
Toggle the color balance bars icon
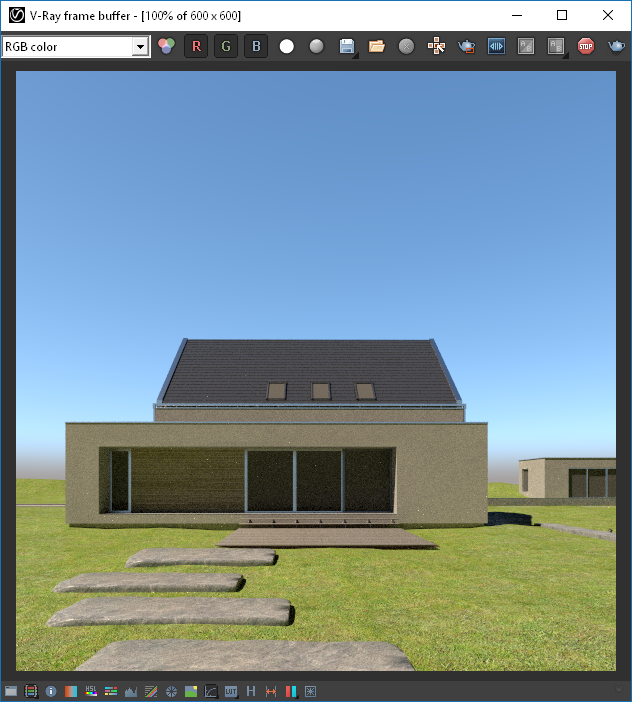pyautogui.click(x=111, y=691)
